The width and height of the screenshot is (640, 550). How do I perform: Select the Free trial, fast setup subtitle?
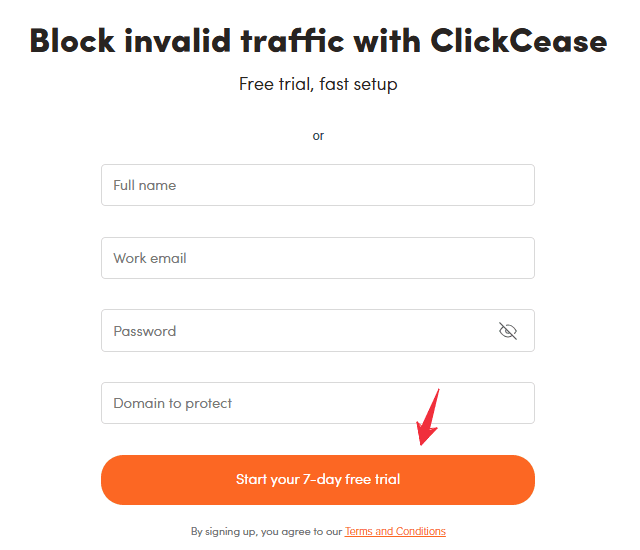point(318,84)
